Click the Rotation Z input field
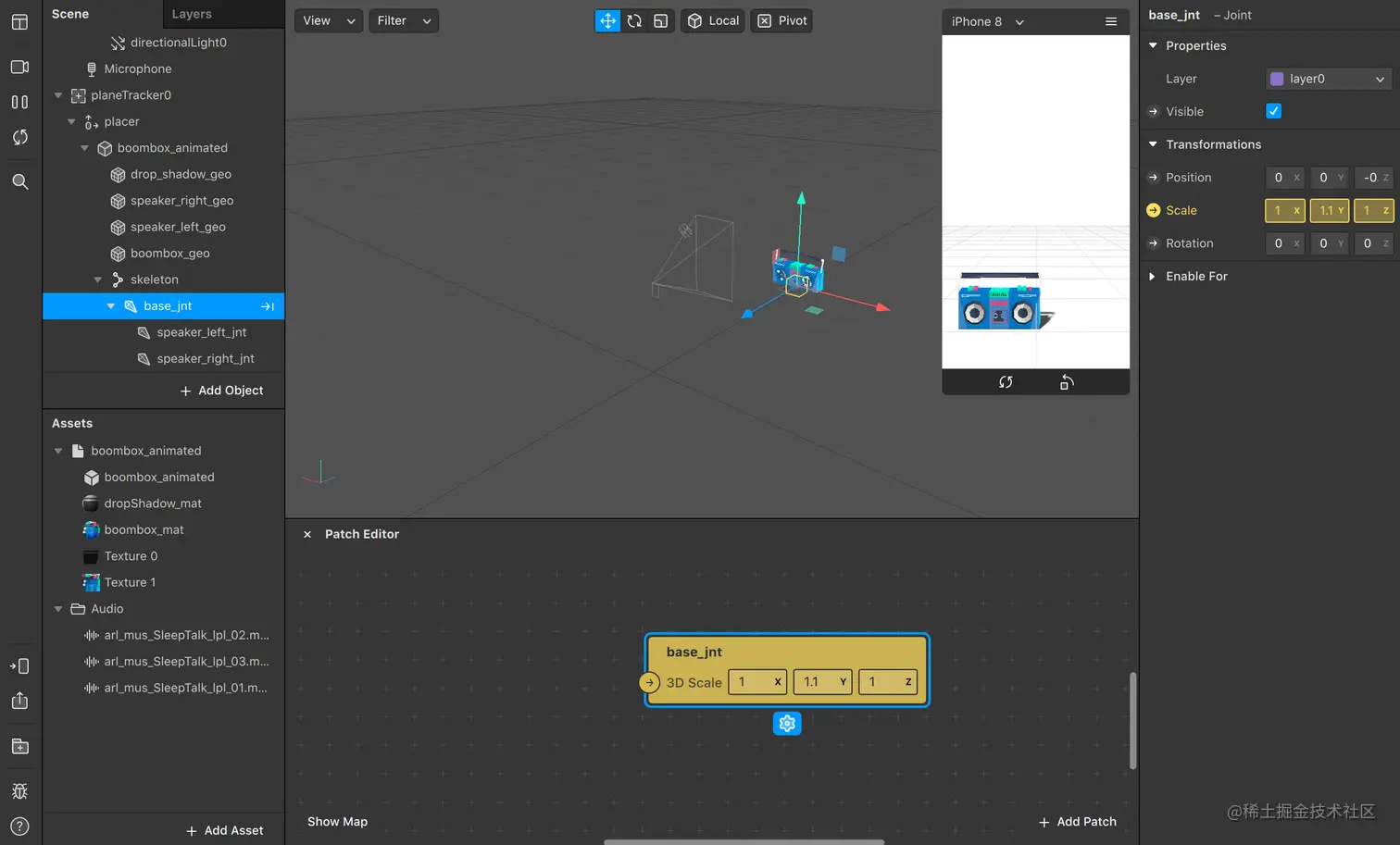 1373,243
